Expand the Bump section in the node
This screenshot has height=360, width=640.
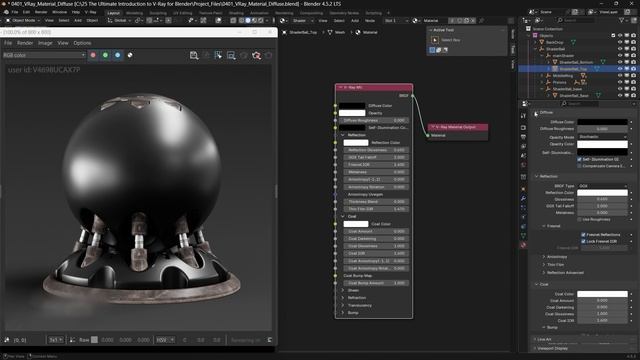[x=343, y=313]
